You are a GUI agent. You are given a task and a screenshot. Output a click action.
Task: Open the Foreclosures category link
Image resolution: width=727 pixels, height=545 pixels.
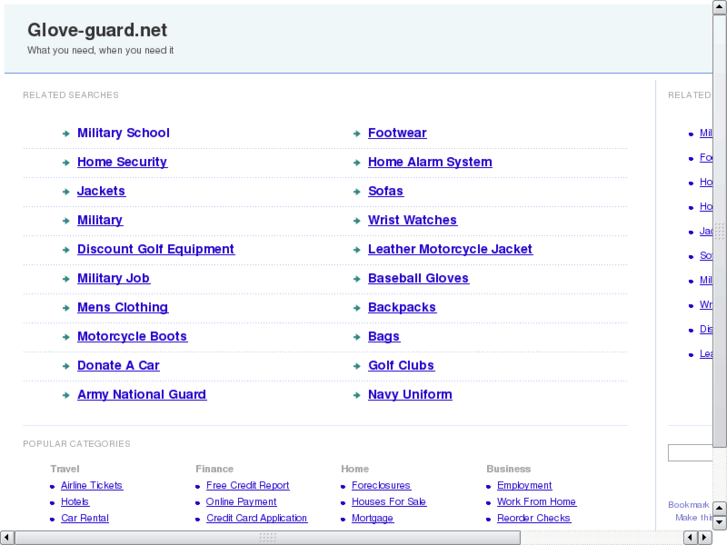[381, 486]
